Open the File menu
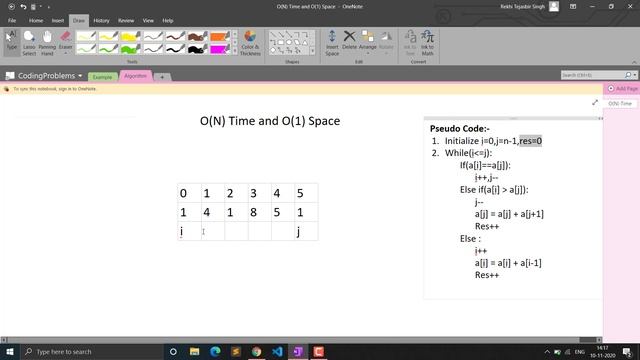 click(x=12, y=20)
